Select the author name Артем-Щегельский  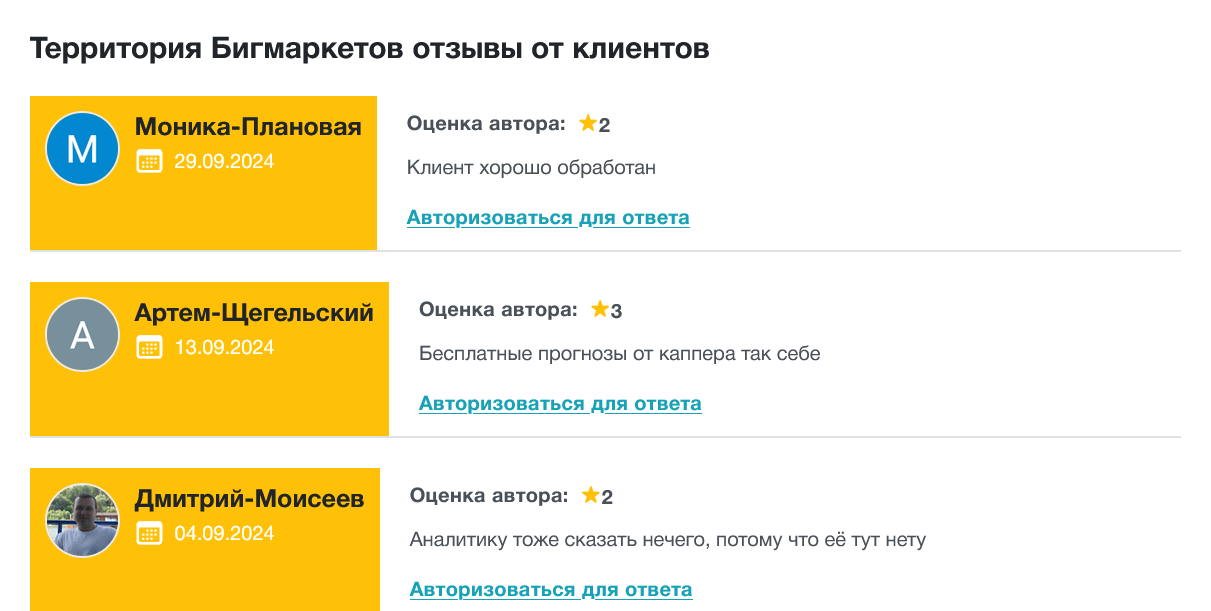254,313
